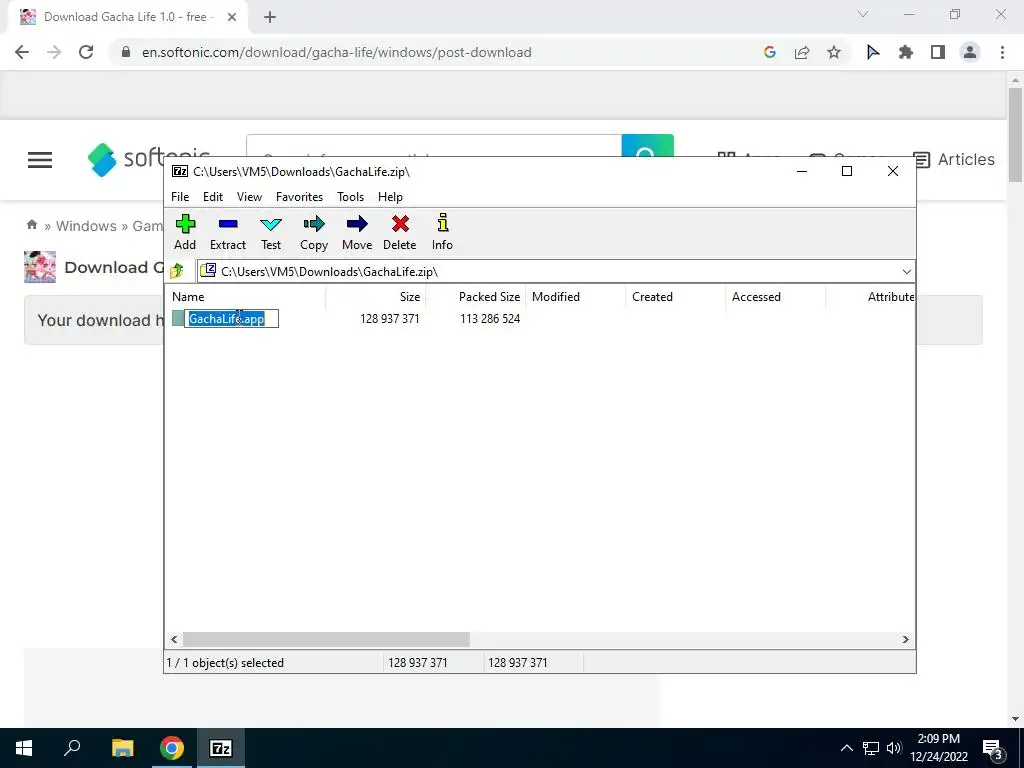Follow the Windows breadcrumb link

click(86, 226)
